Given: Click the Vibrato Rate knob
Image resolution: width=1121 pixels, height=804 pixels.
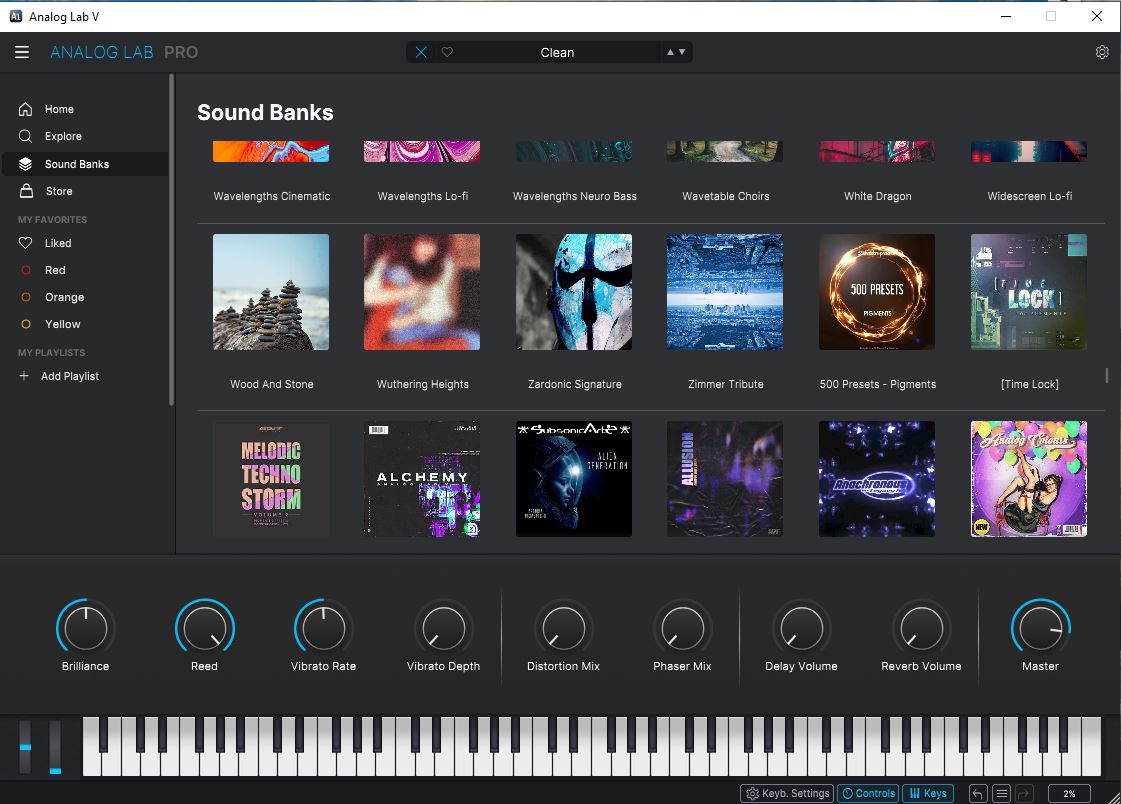Looking at the screenshot, I should [x=323, y=628].
